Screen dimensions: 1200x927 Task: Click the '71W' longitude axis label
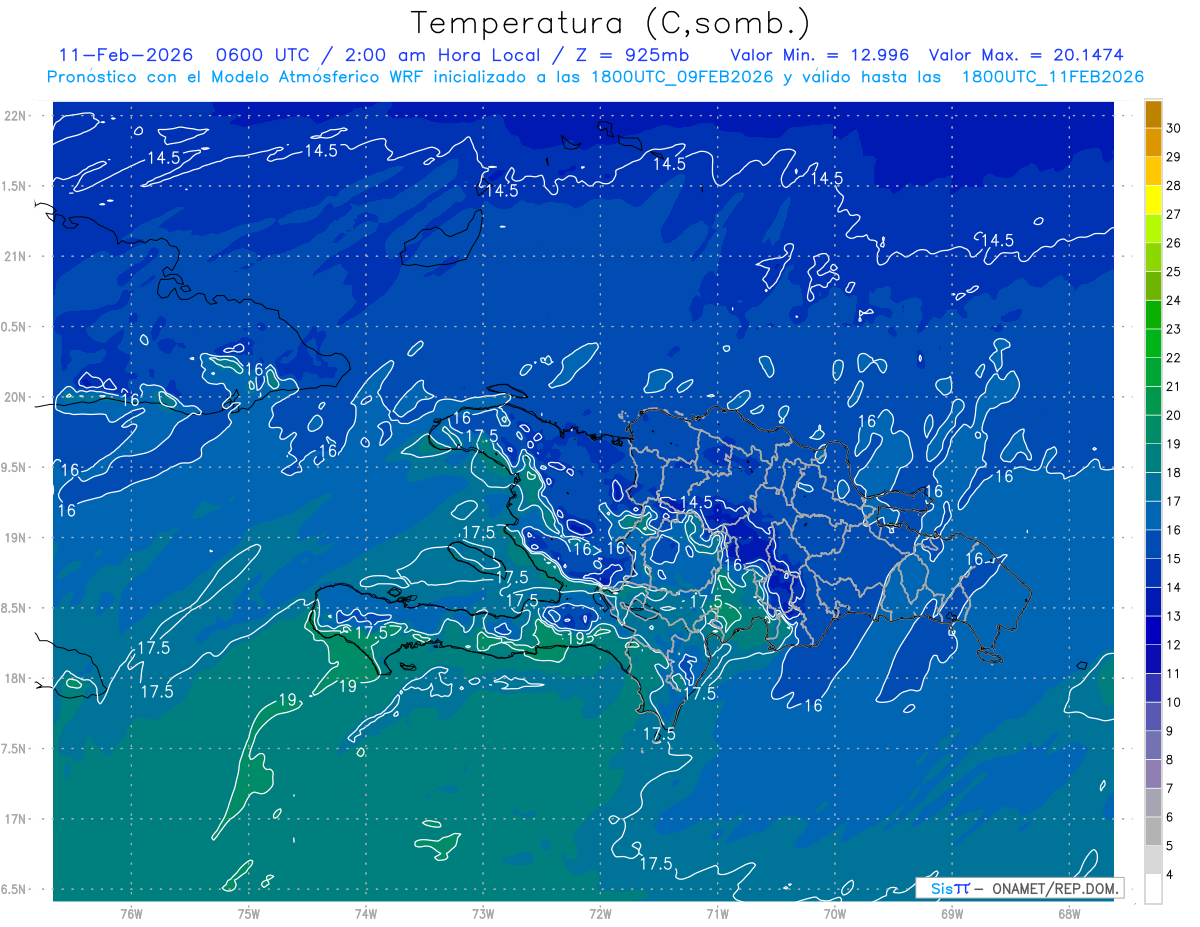click(717, 913)
